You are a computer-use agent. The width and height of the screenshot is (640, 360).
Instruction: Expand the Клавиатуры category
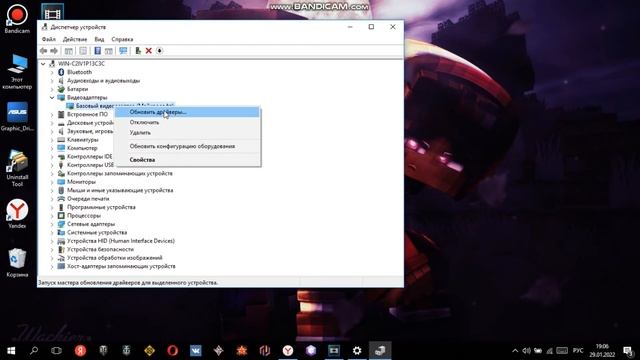(x=52, y=140)
